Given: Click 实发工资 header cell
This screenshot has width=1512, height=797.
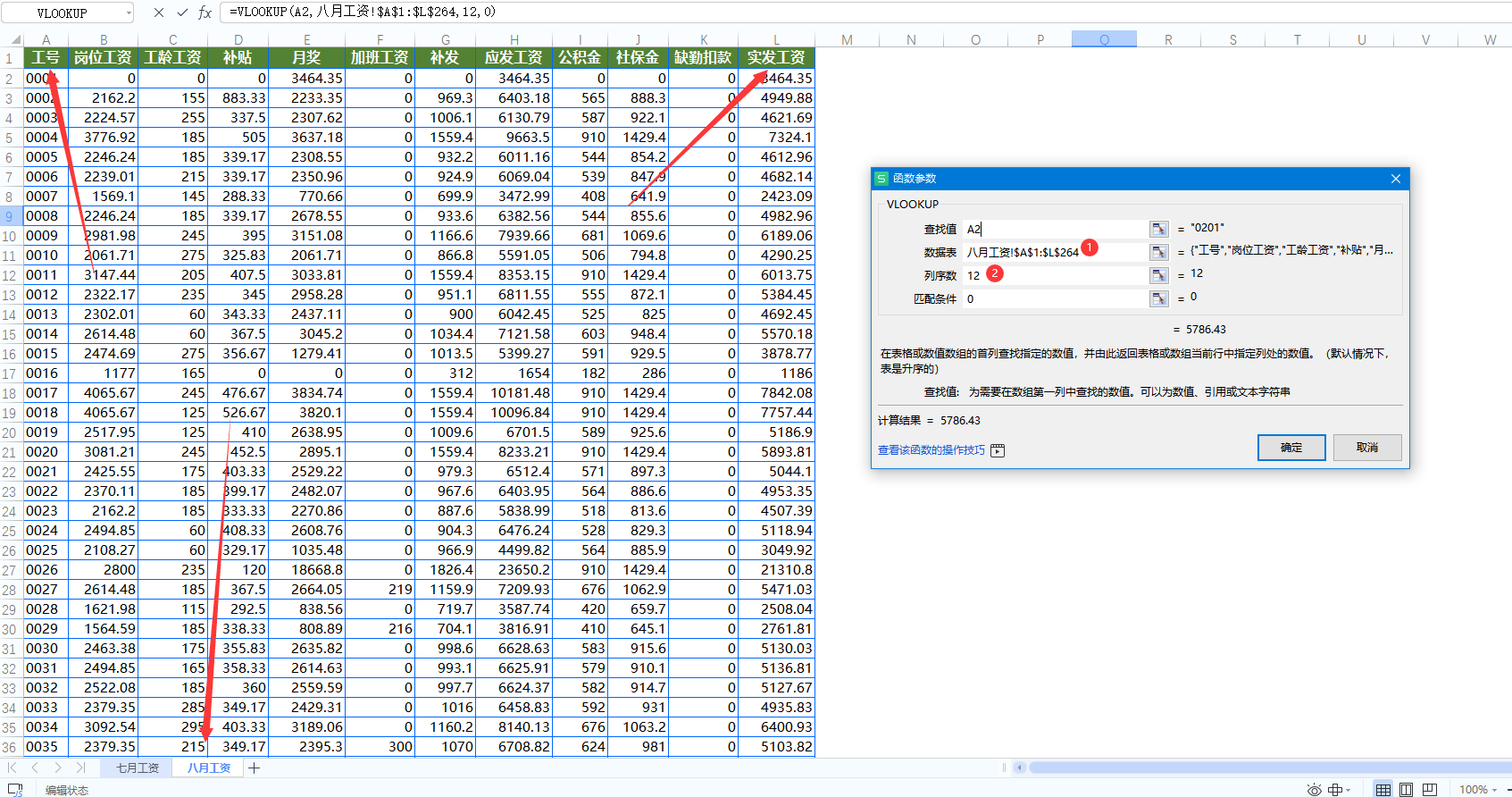Looking at the screenshot, I should (776, 57).
